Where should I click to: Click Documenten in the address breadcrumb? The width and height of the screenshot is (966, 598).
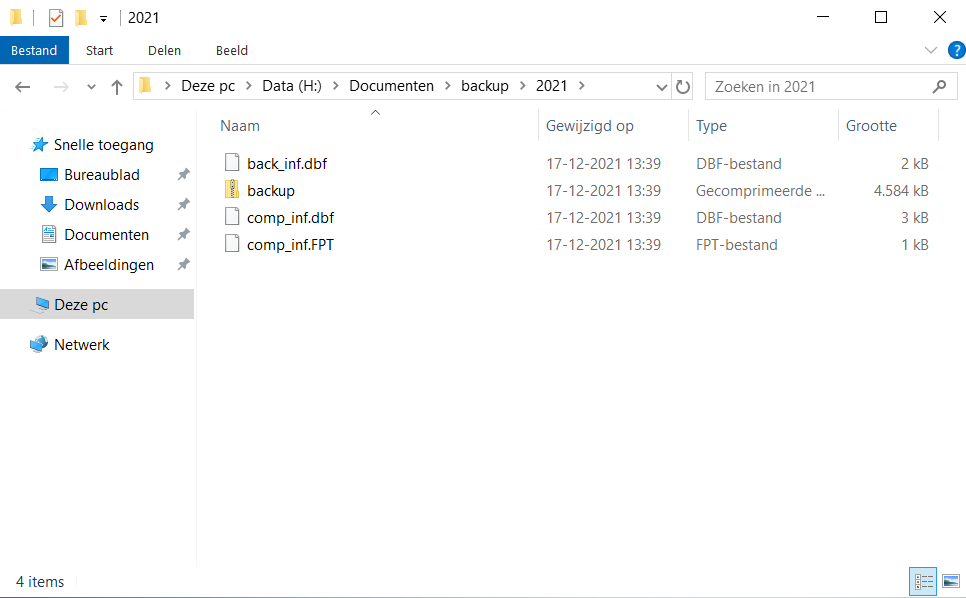coord(391,86)
